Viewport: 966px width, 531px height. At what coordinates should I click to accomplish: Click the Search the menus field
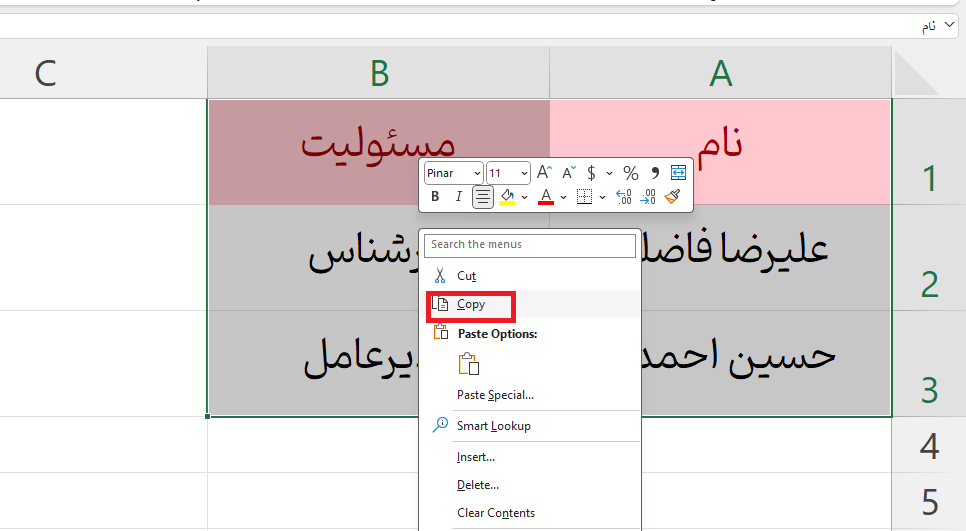pos(532,244)
